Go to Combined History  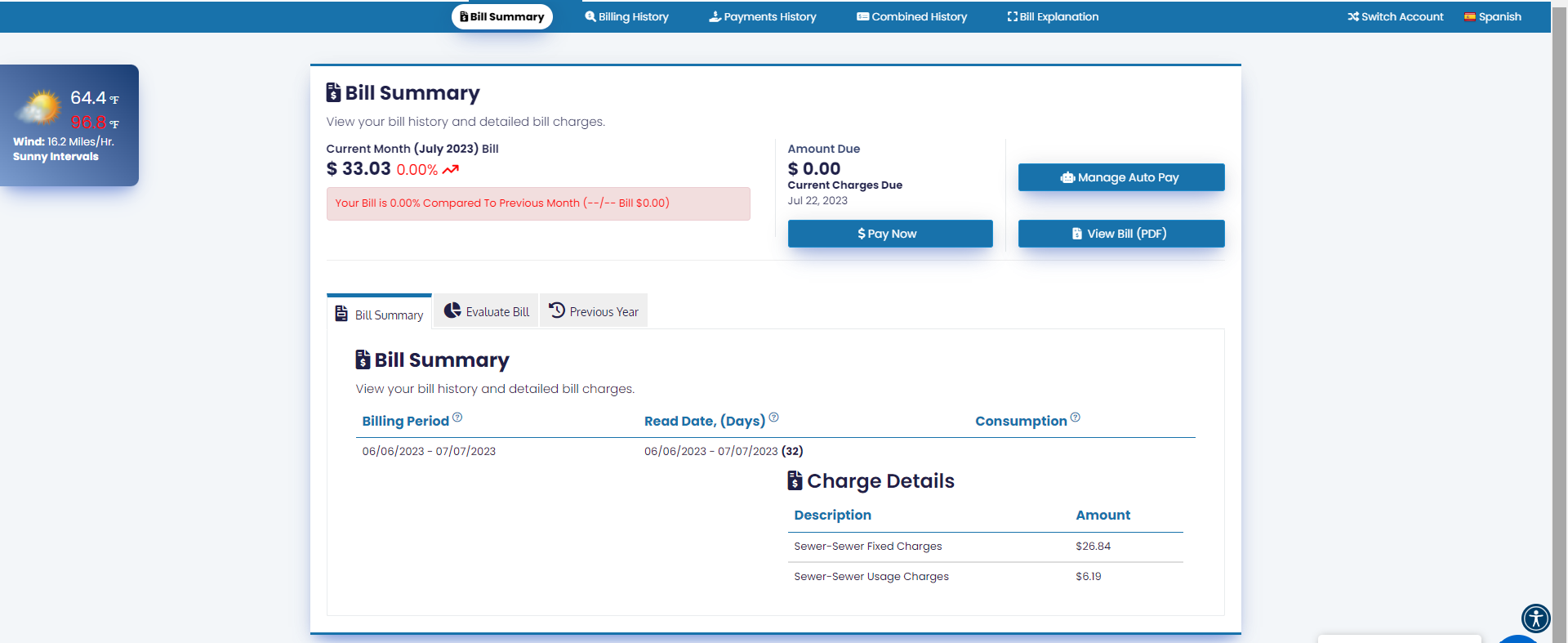(x=911, y=17)
